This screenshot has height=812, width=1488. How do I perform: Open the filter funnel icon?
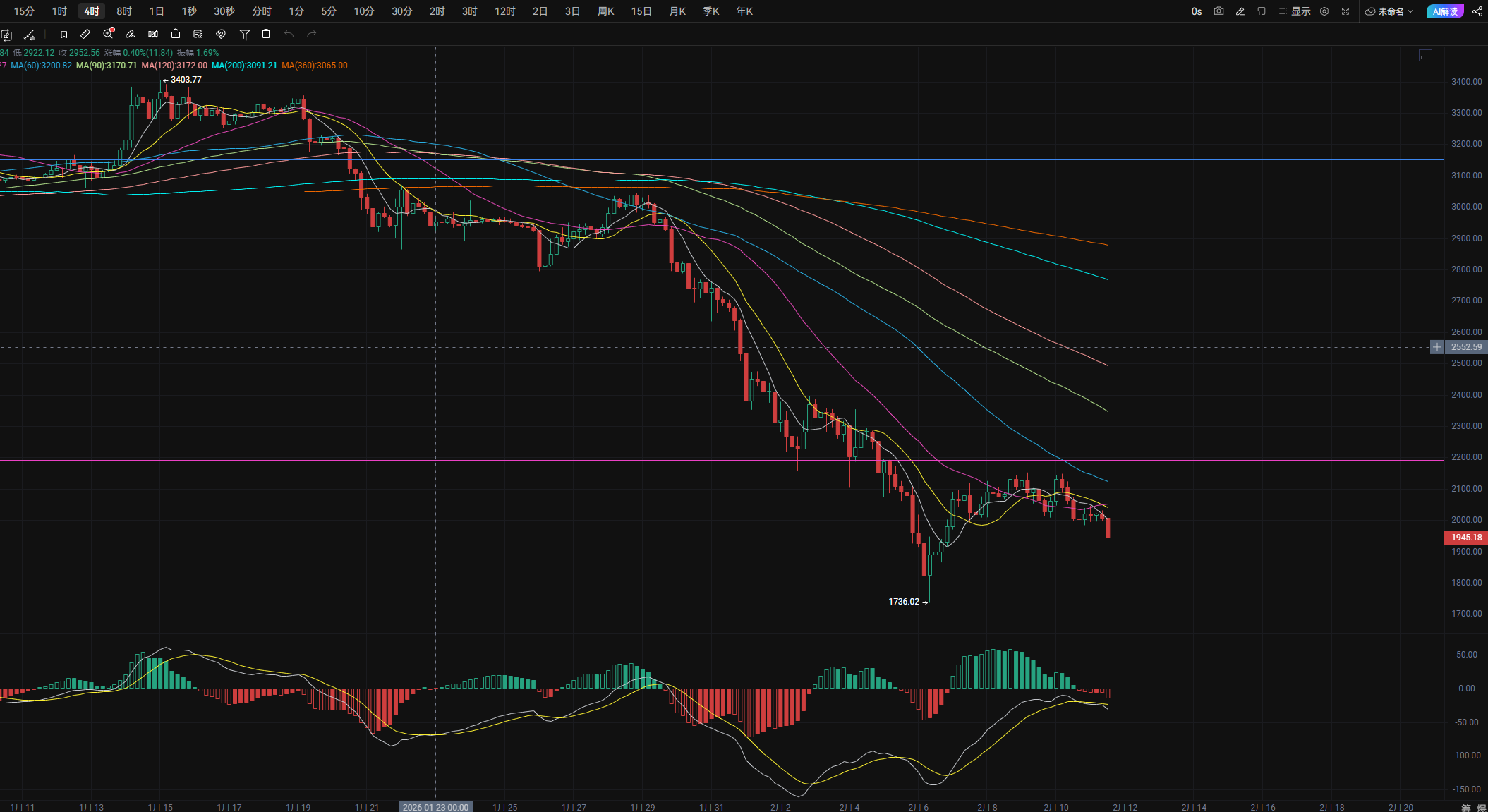[x=244, y=34]
